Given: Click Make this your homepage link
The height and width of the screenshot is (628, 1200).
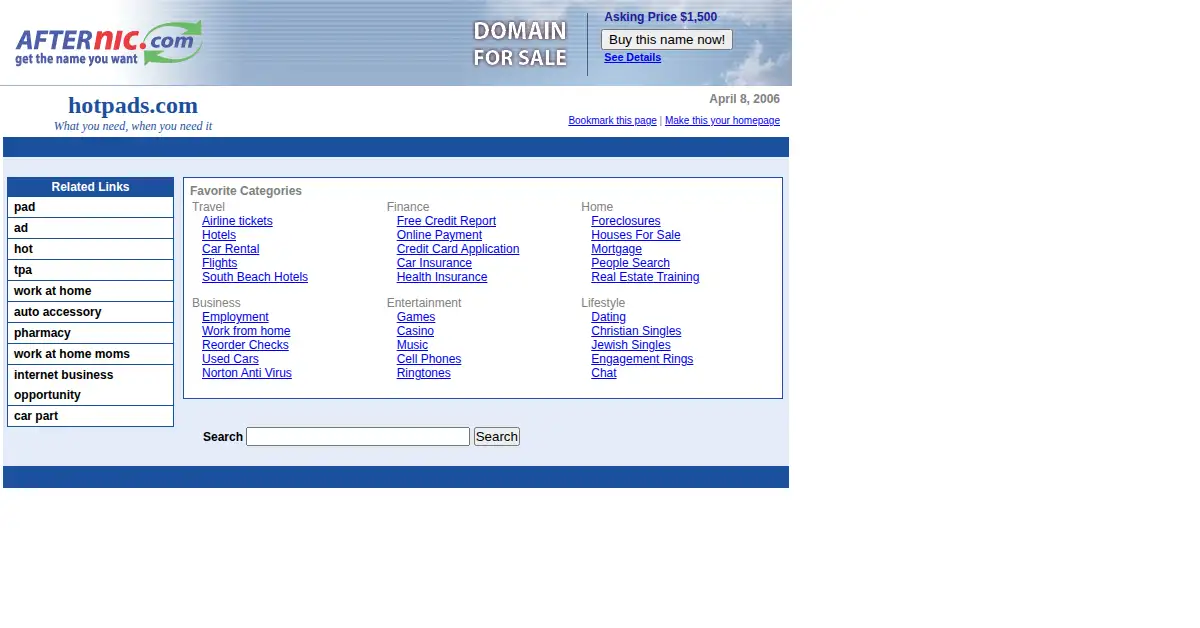Looking at the screenshot, I should 722,121.
